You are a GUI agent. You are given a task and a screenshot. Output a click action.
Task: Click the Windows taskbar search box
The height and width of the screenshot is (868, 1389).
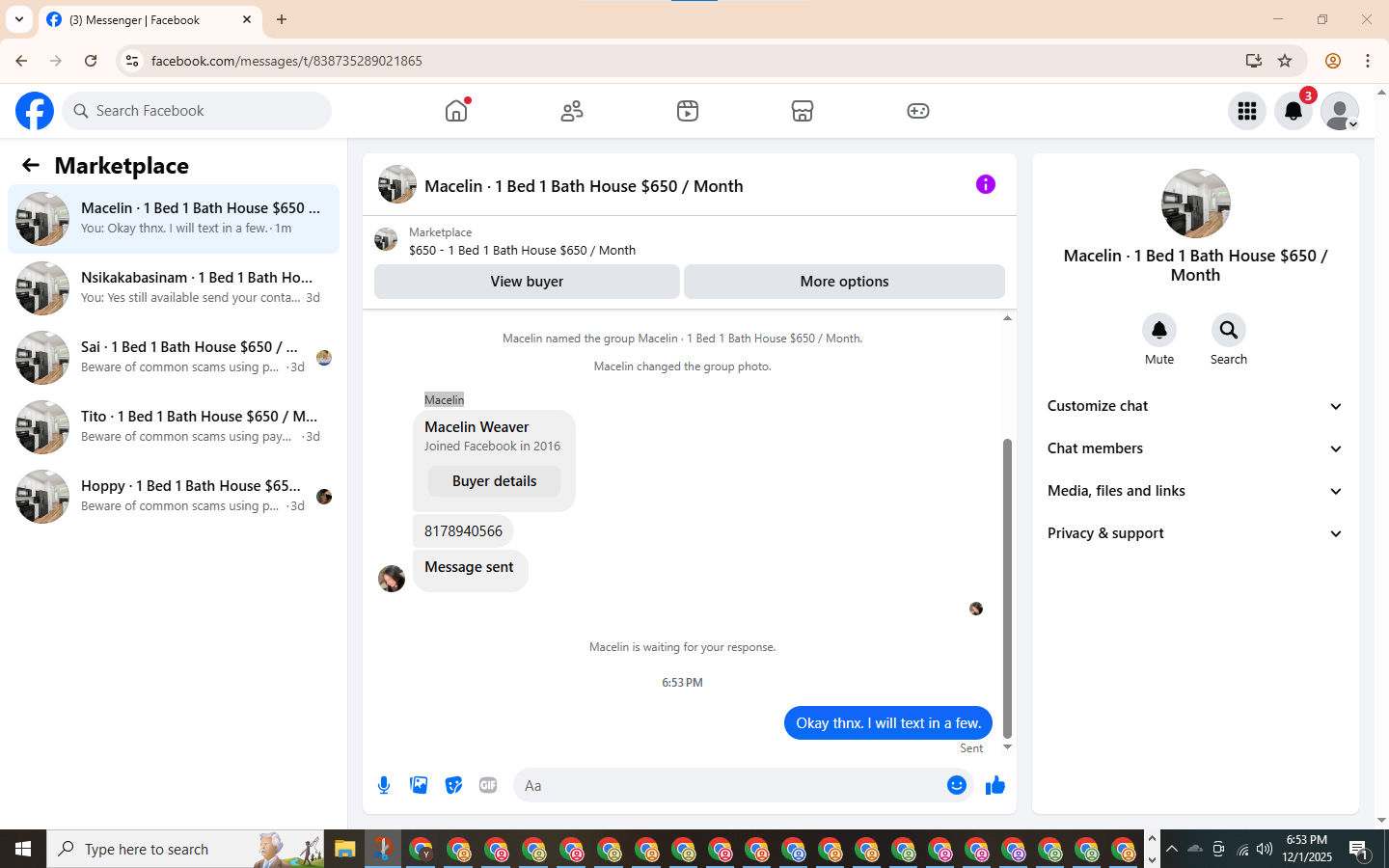tap(185, 849)
